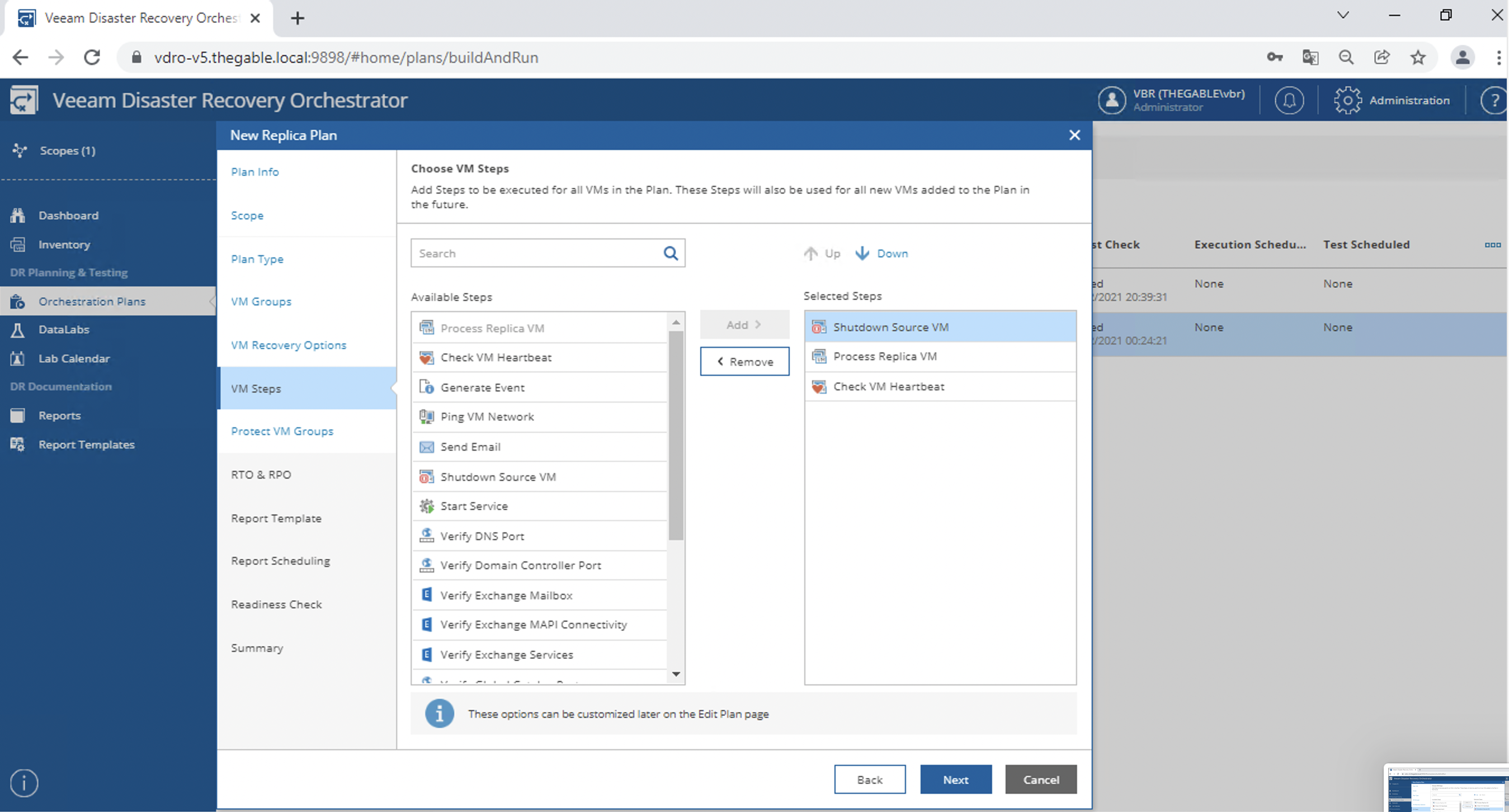Click search magnifier icon in steps search
This screenshot has height=812, width=1509.
point(670,253)
